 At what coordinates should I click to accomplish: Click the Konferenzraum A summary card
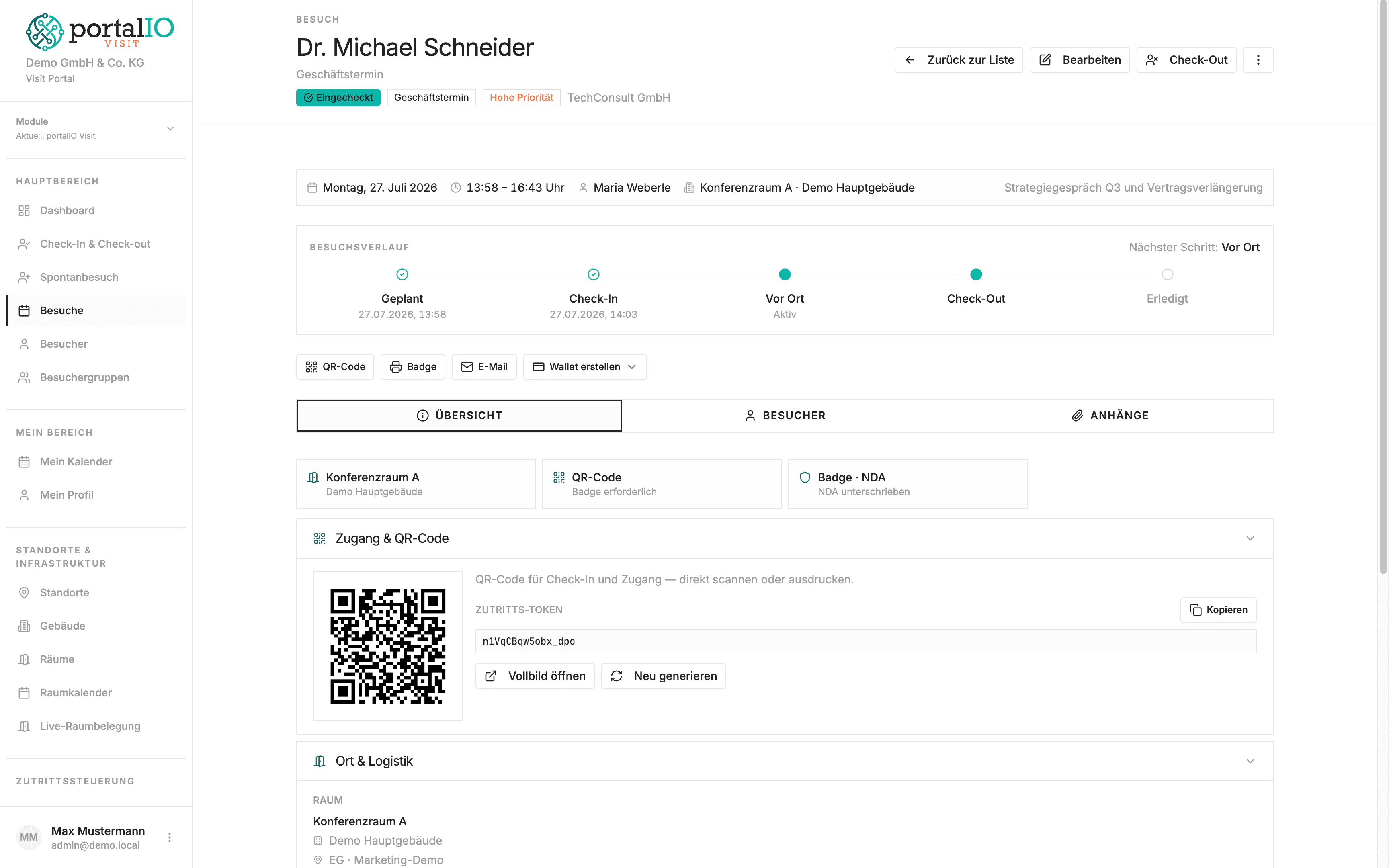(416, 484)
